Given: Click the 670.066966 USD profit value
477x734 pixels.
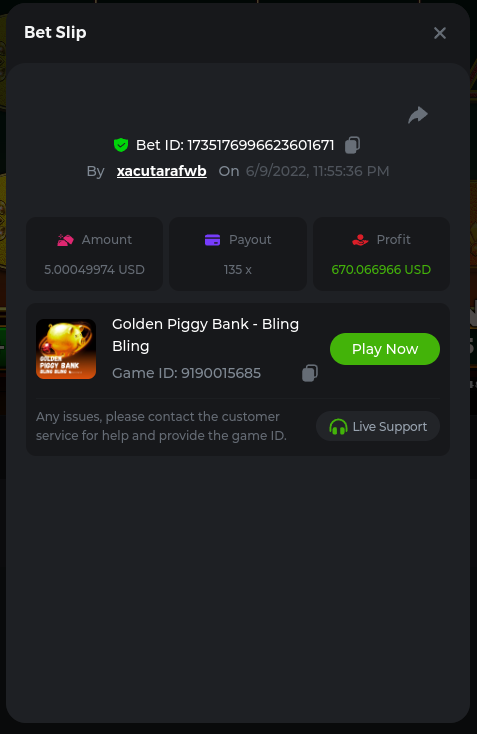Looking at the screenshot, I should pyautogui.click(x=381, y=270).
